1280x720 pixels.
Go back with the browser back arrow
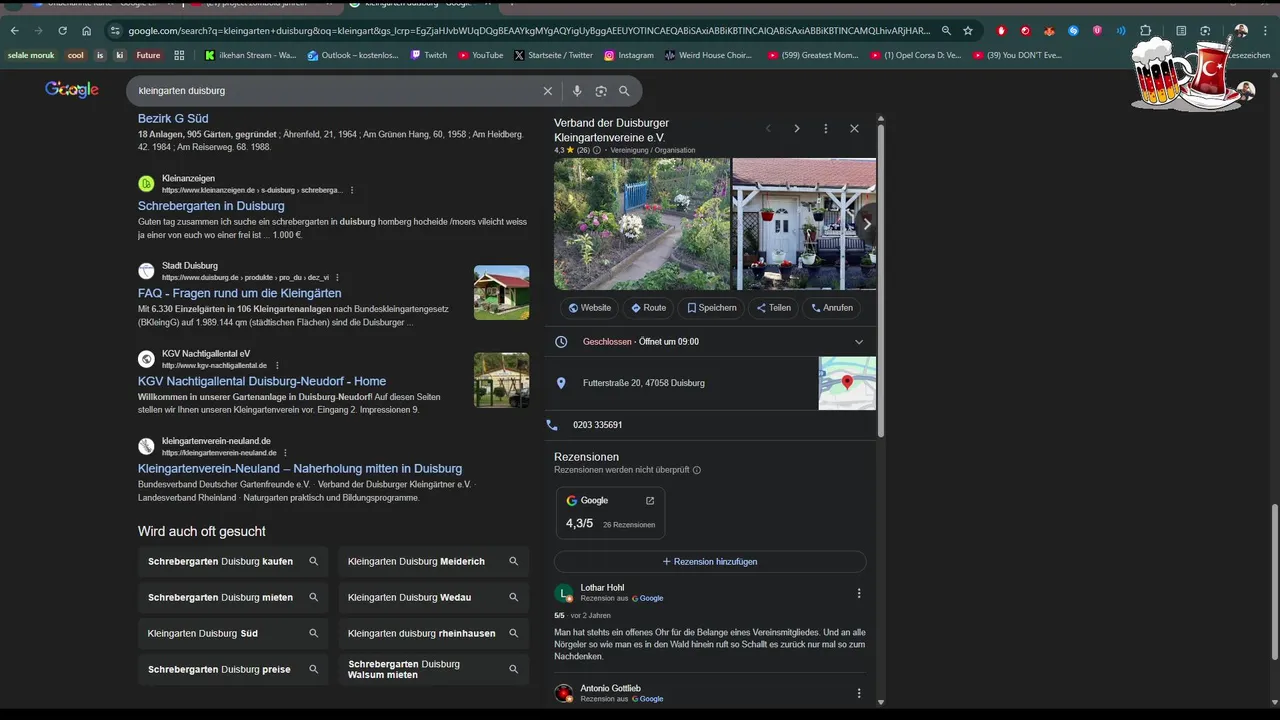click(x=17, y=31)
